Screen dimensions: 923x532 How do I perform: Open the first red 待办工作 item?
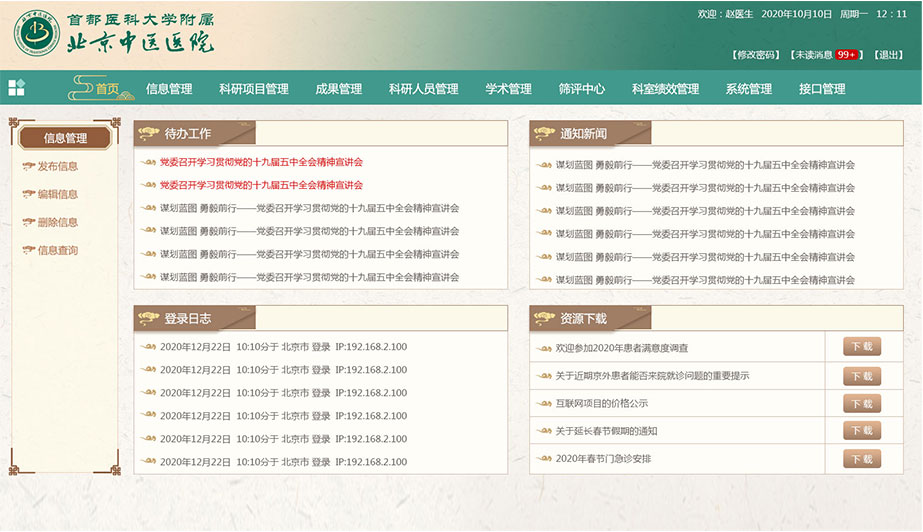click(x=261, y=162)
